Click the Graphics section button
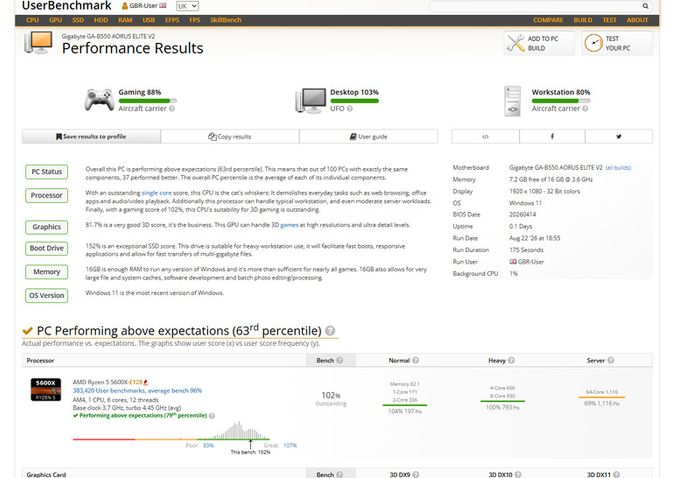700x478 pixels. (x=46, y=227)
